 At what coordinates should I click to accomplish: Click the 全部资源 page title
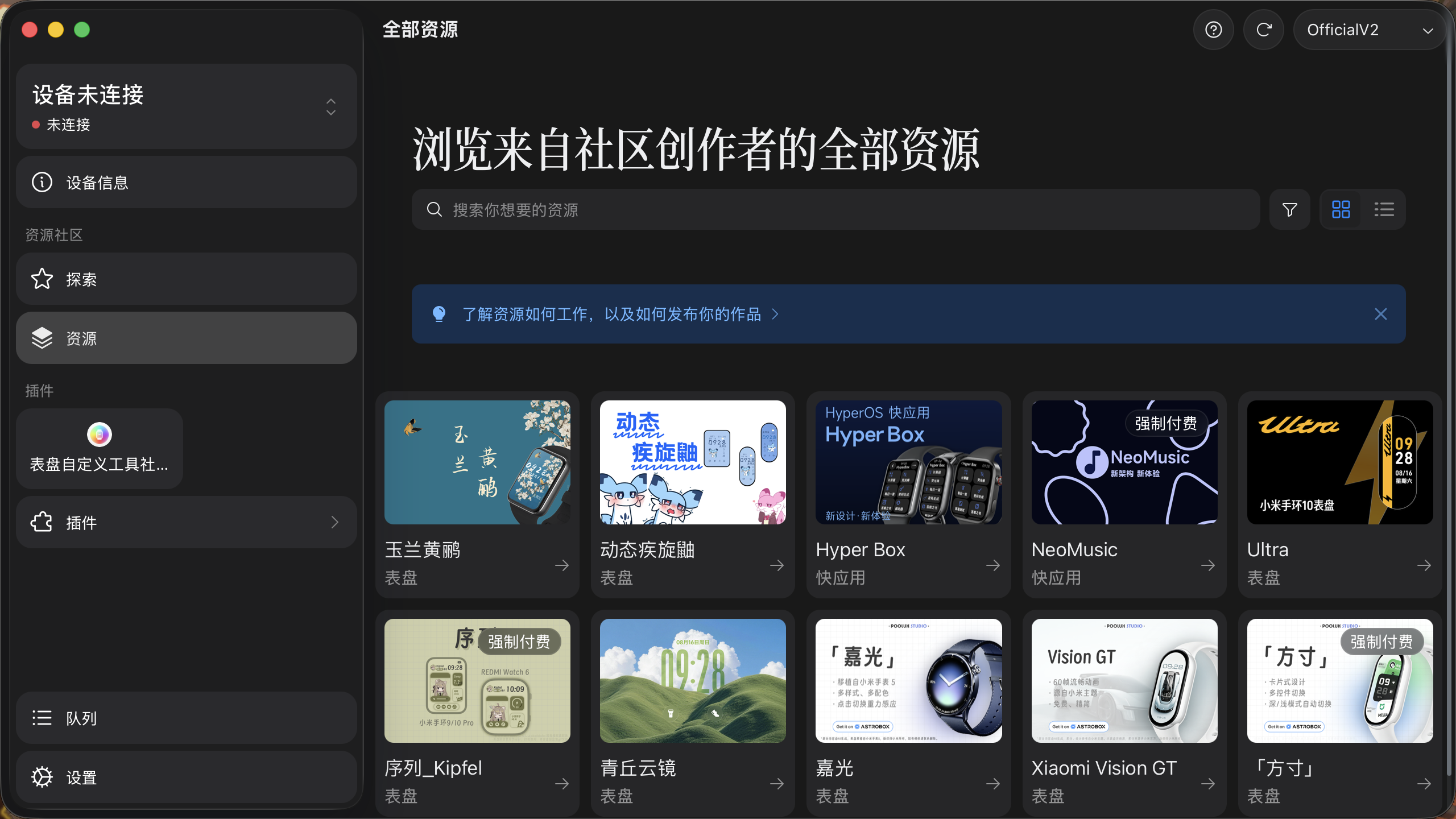pyautogui.click(x=420, y=30)
